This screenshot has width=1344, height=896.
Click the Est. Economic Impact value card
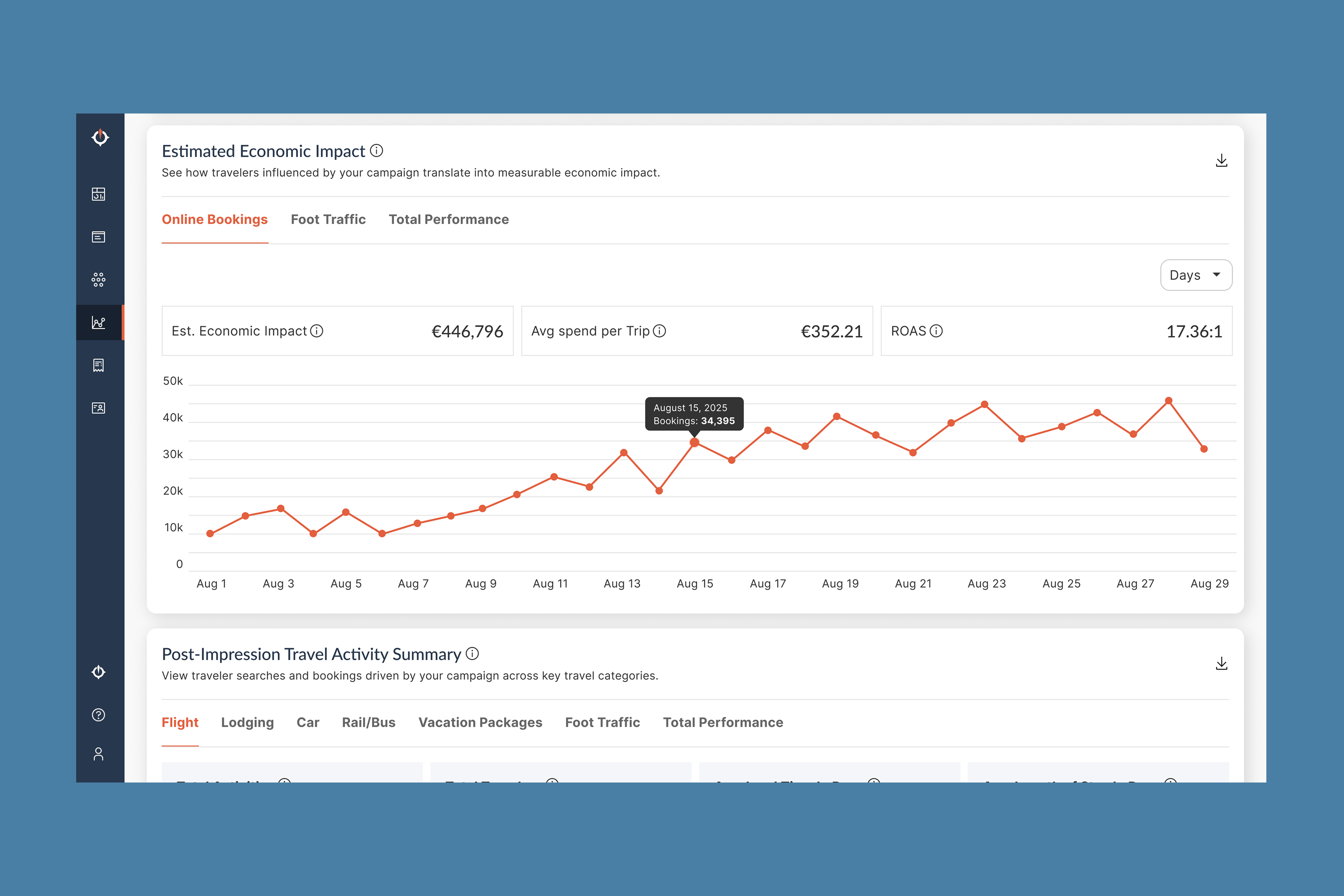pyautogui.click(x=337, y=331)
